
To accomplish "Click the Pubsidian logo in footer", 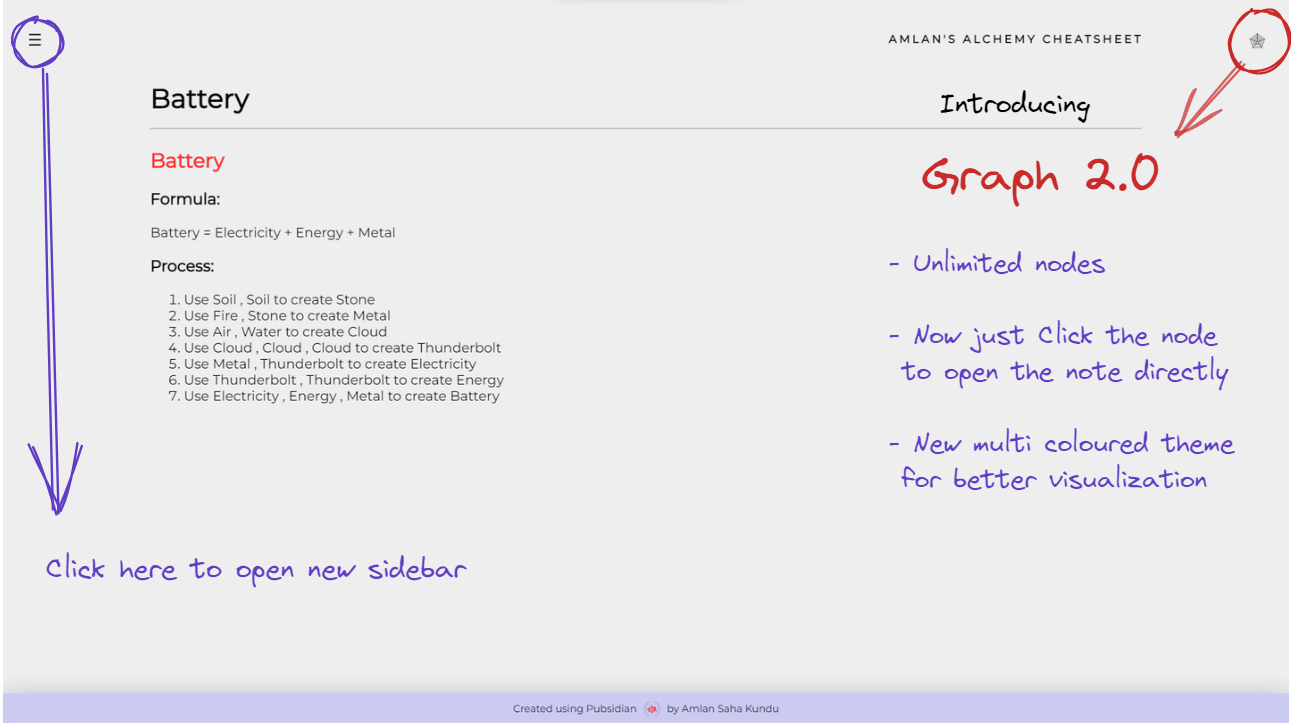I will 651,709.
